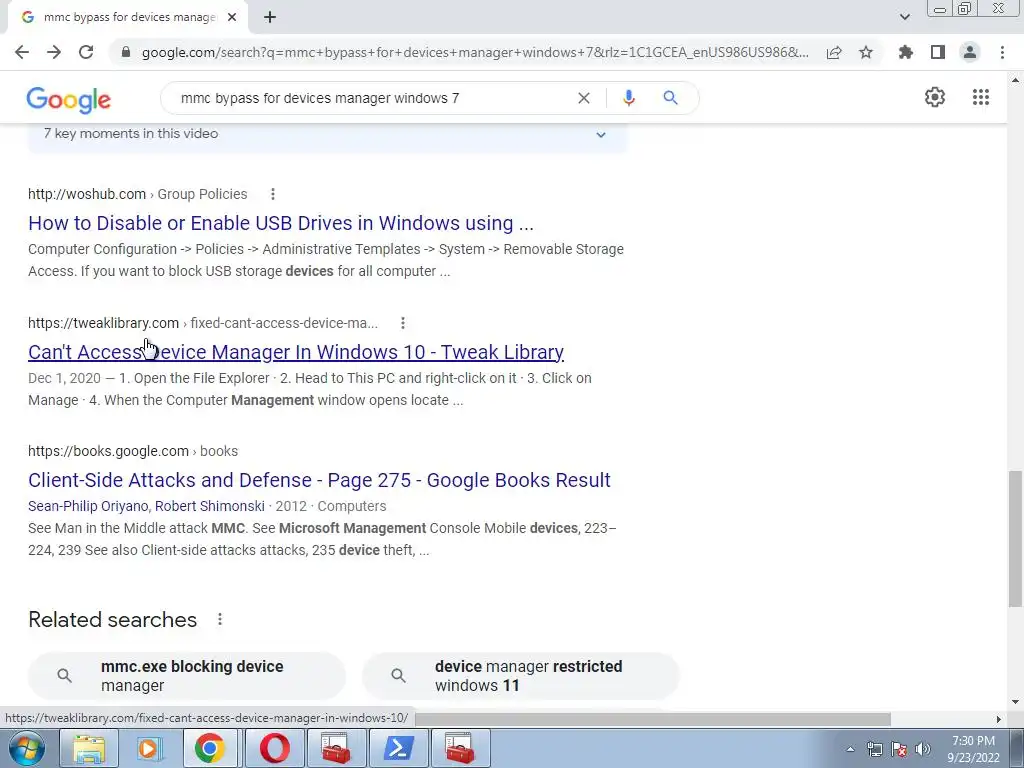The height and width of the screenshot is (768, 1024).
Task: Click author link Sean-Philip Oriyano
Action: click(x=88, y=506)
